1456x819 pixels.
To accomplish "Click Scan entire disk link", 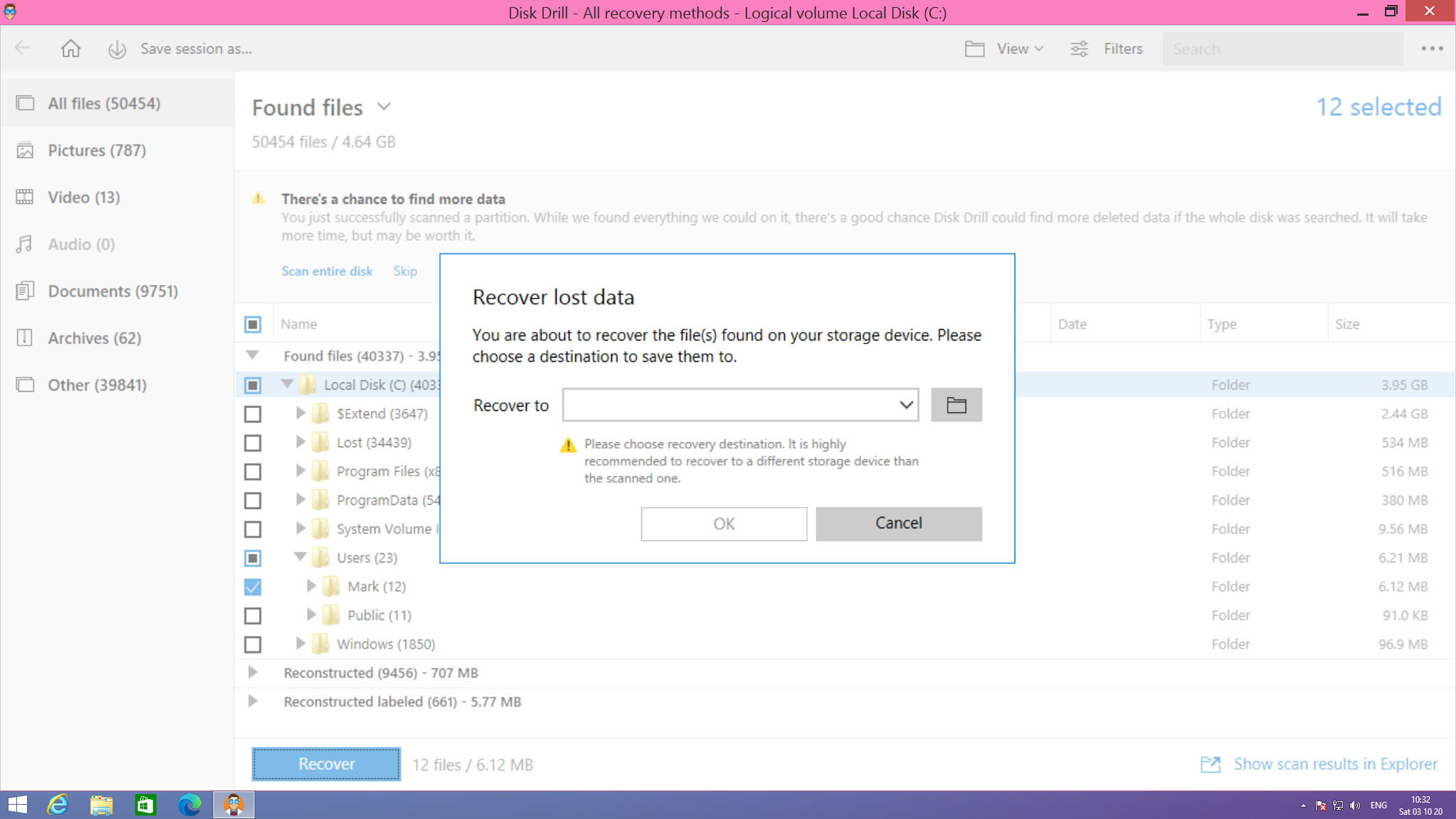I will point(327,271).
